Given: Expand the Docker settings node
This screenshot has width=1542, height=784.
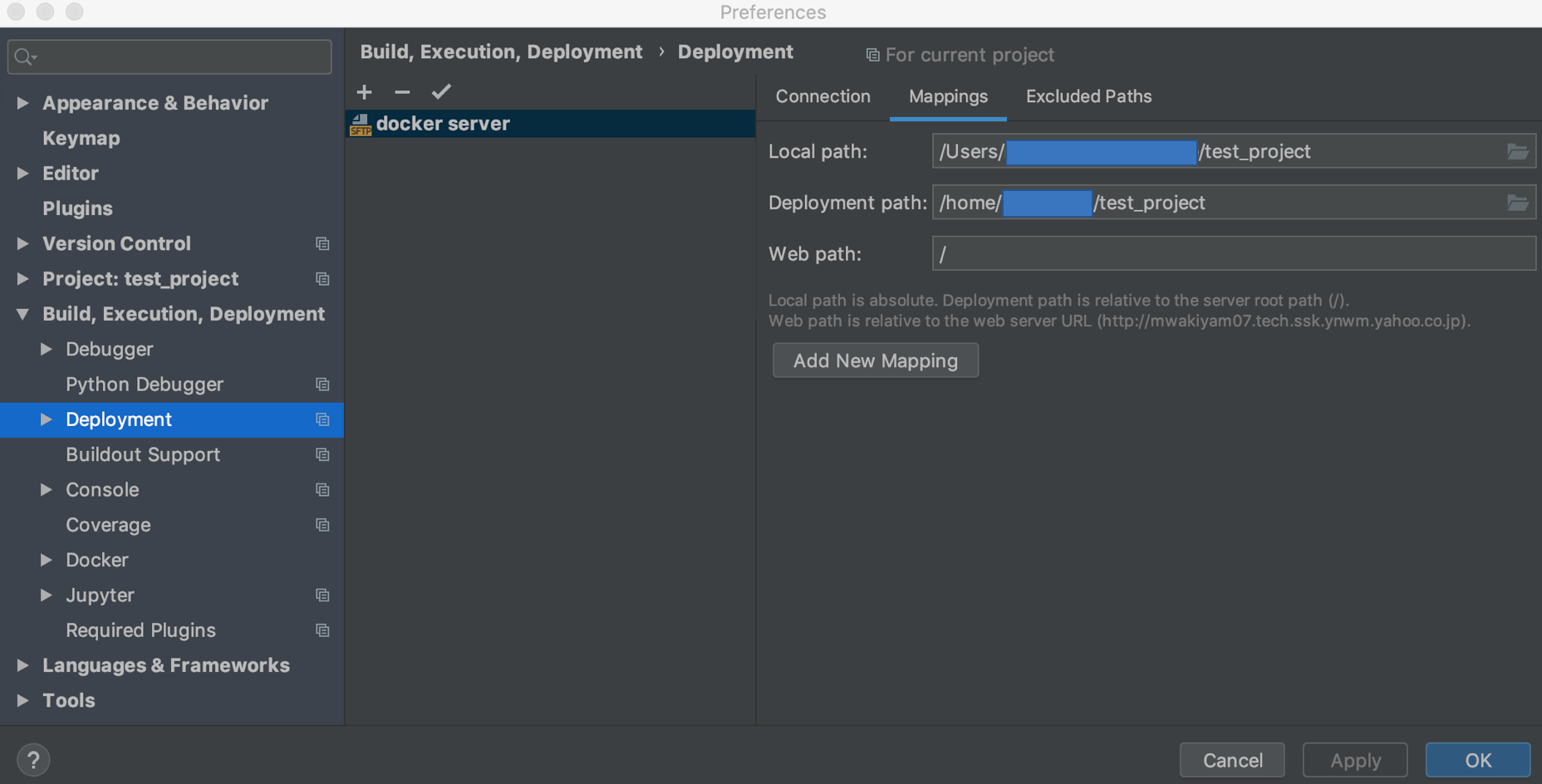Looking at the screenshot, I should 47,560.
